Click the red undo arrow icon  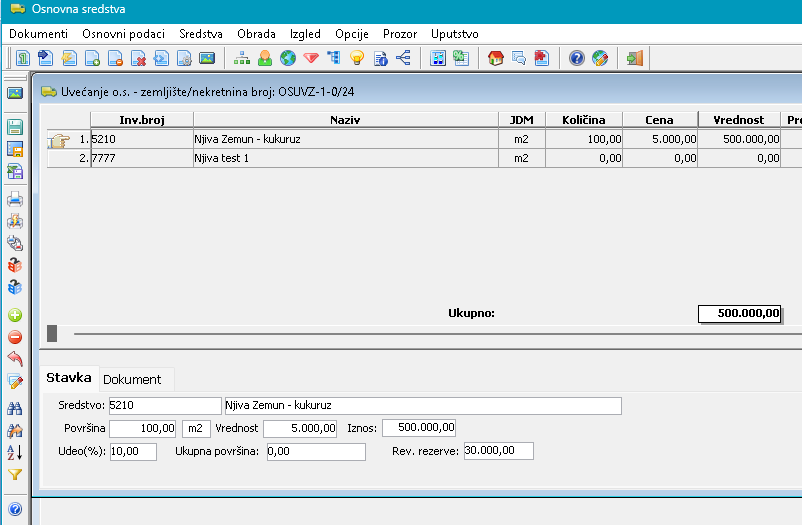tap(15, 359)
